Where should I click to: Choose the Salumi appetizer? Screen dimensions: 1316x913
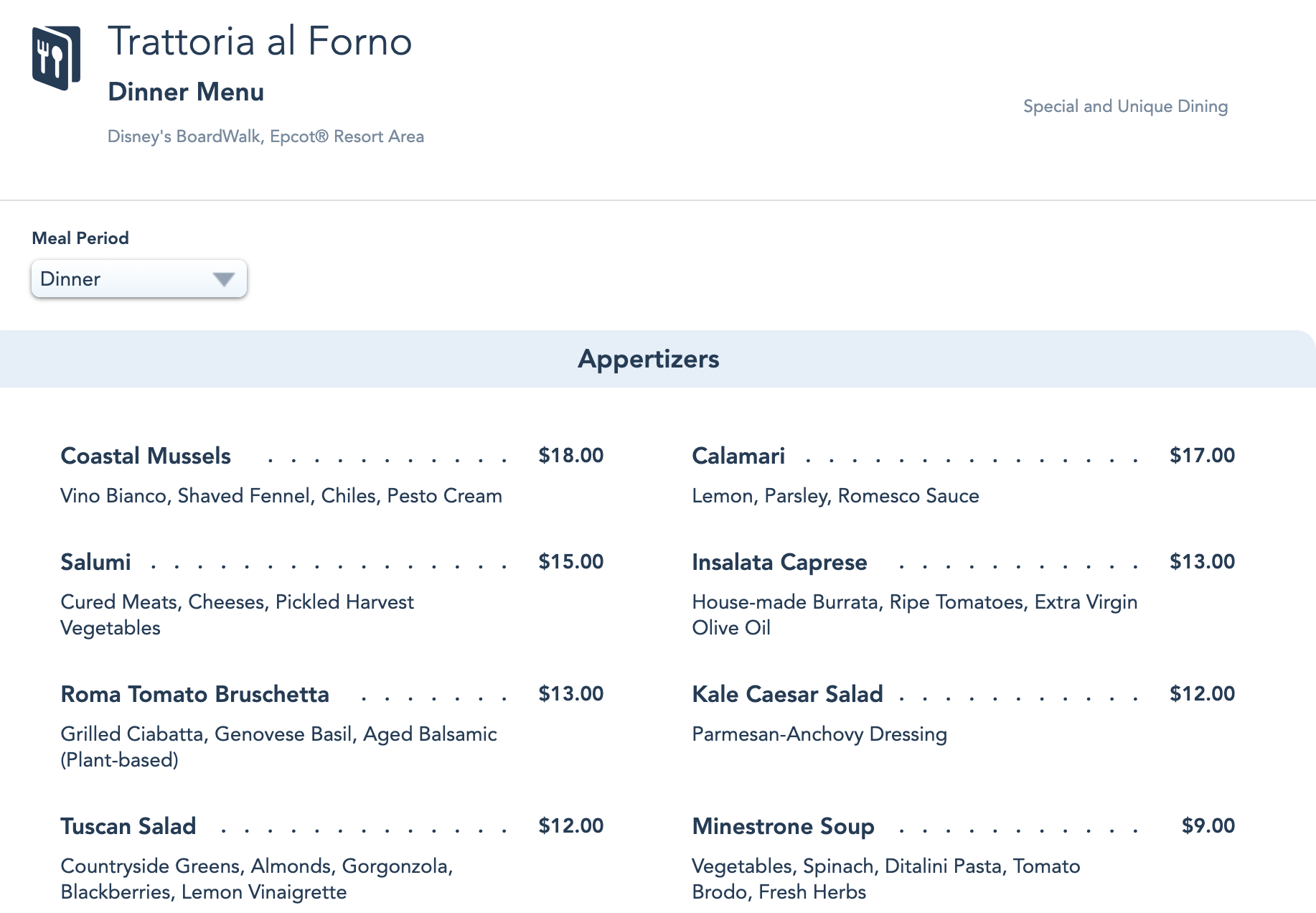pyautogui.click(x=95, y=562)
